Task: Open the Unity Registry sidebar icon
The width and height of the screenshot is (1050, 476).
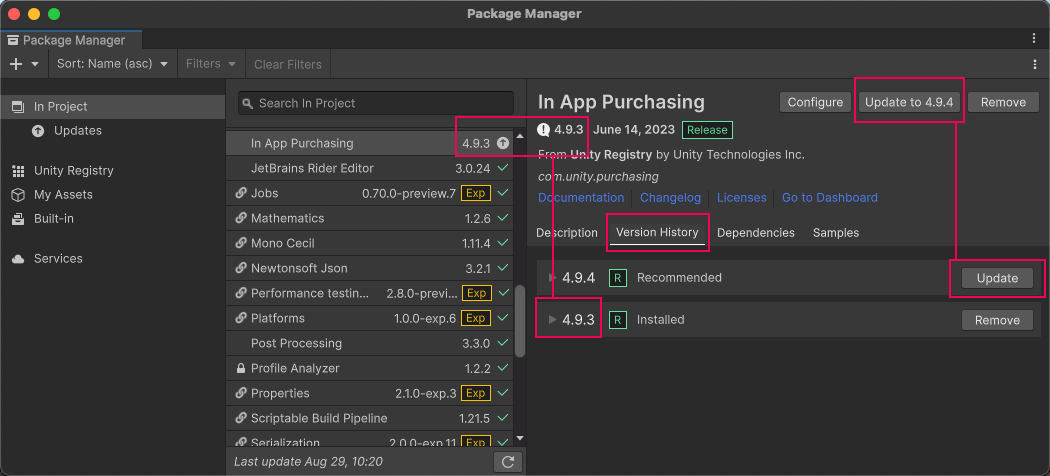Action: tap(18, 171)
